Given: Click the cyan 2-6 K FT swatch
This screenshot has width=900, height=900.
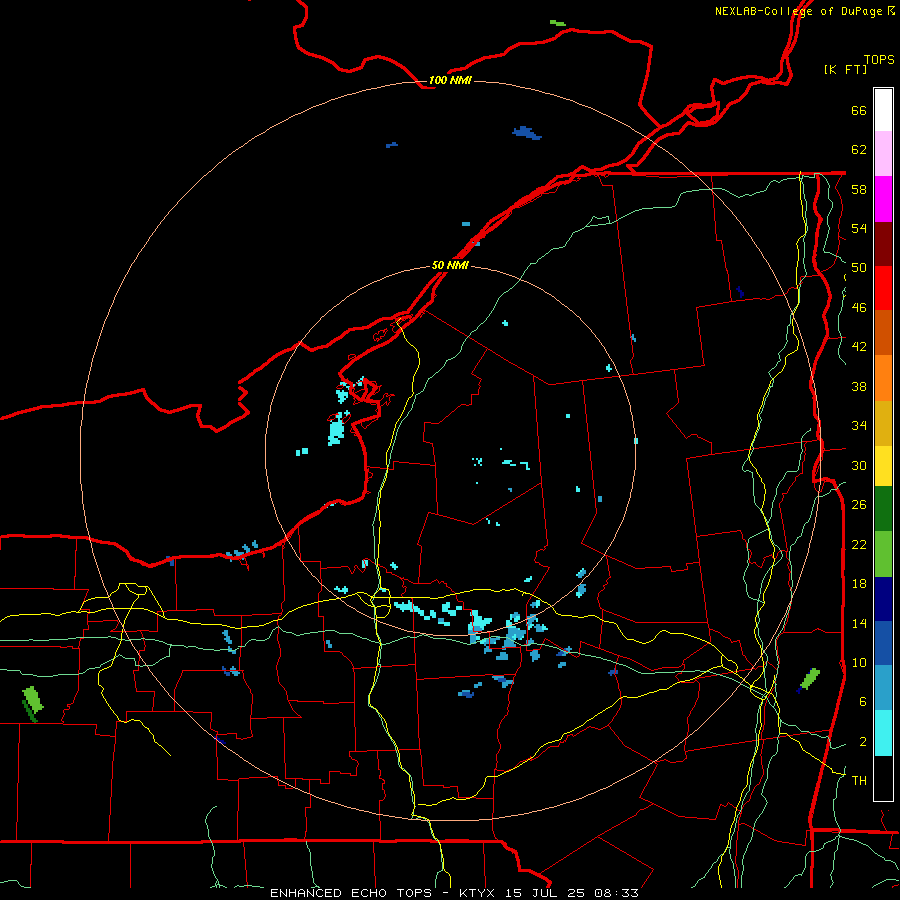Looking at the screenshot, I should [x=883, y=733].
